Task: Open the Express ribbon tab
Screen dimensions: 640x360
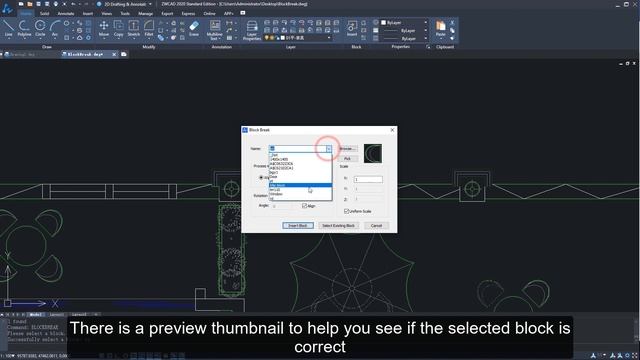Action: point(188,13)
